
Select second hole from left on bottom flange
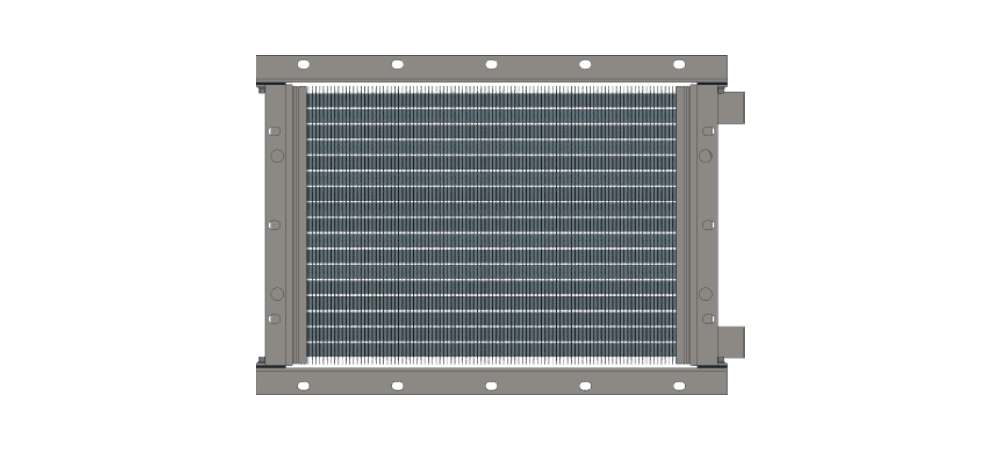click(397, 385)
